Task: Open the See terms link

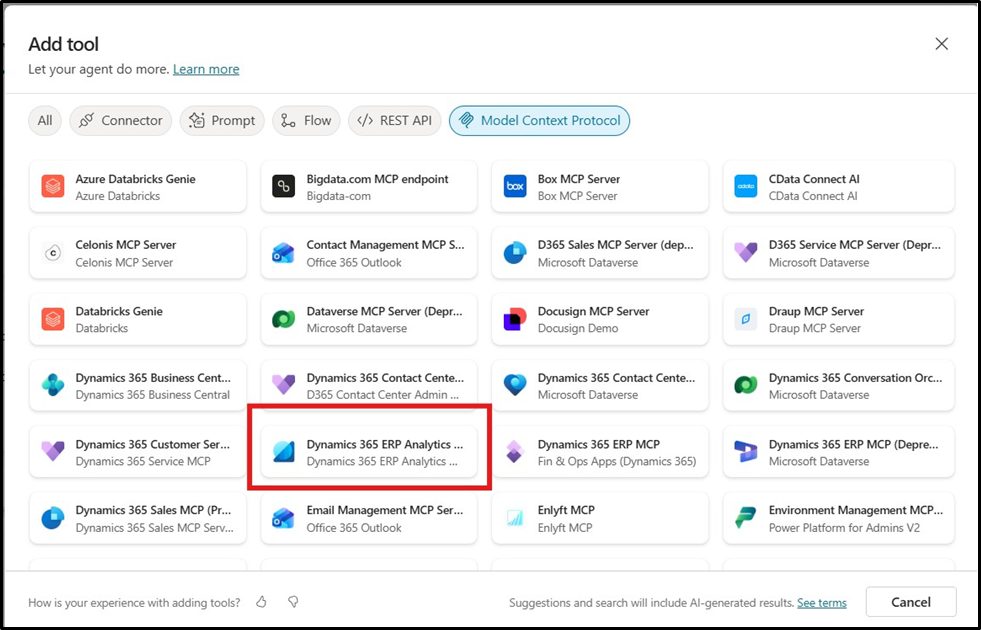Action: click(x=821, y=603)
